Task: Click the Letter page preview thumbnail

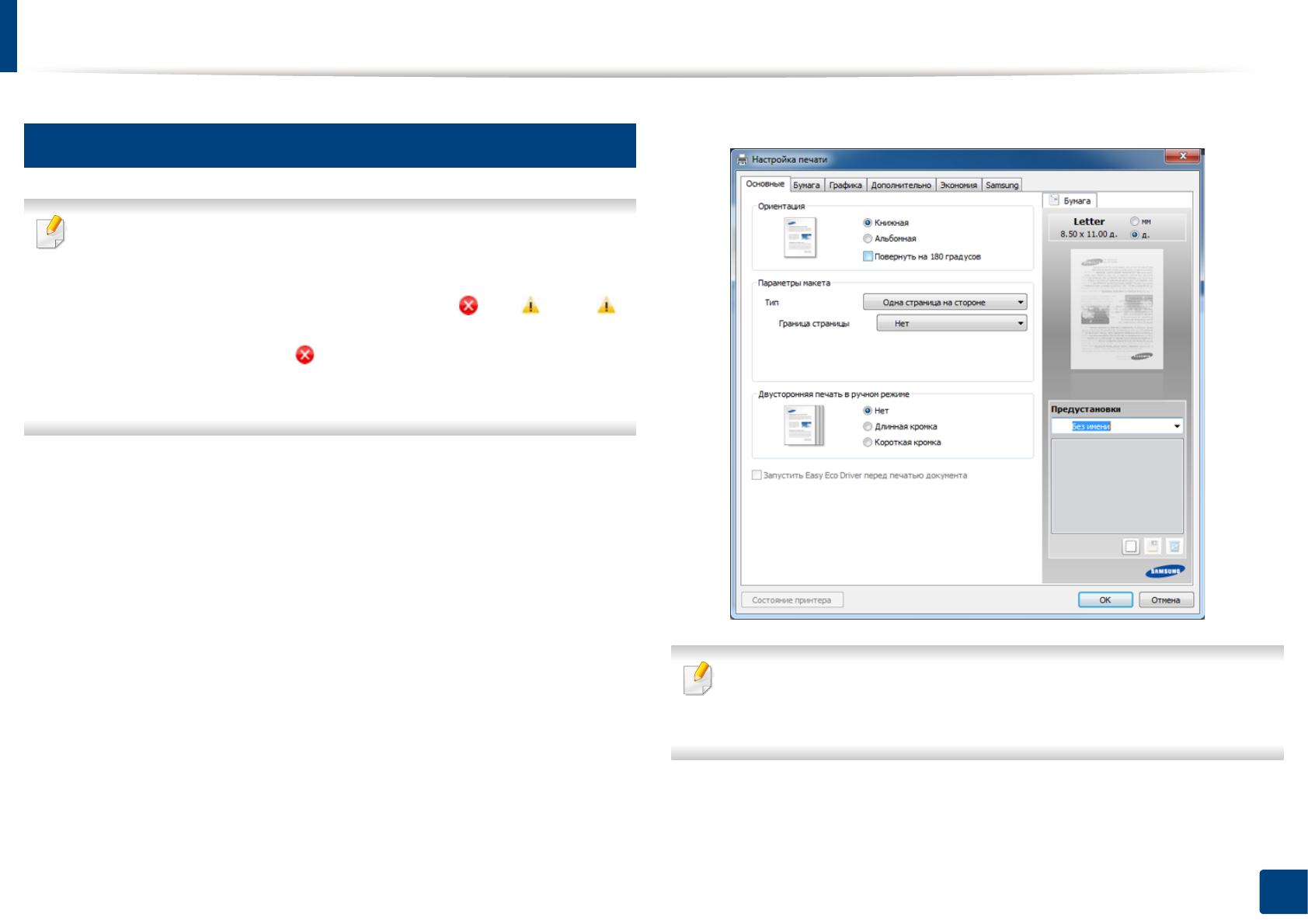Action: click(x=1117, y=309)
